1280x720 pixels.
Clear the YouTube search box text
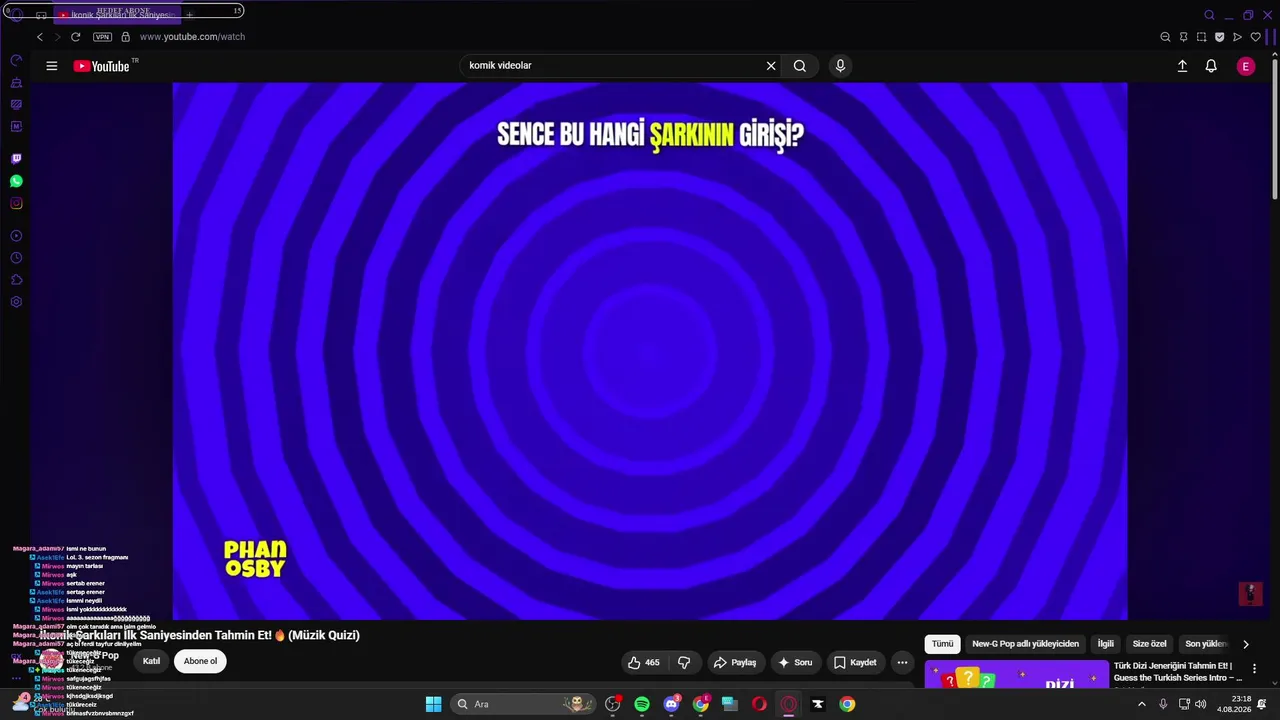[771, 66]
